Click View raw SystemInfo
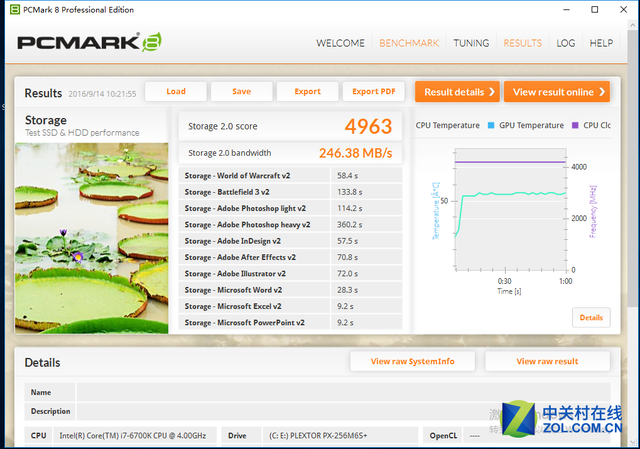Image resolution: width=640 pixels, height=449 pixels. [x=413, y=361]
